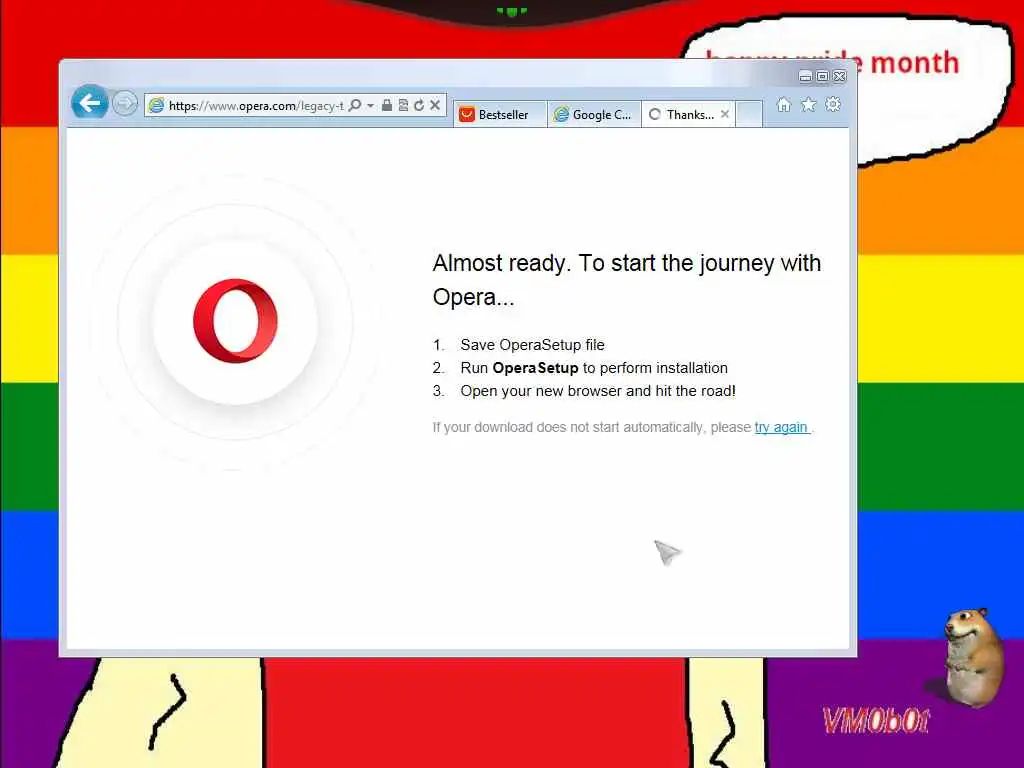This screenshot has width=1024, height=768.
Task: Close the Internet Explorer window
Action: point(840,76)
